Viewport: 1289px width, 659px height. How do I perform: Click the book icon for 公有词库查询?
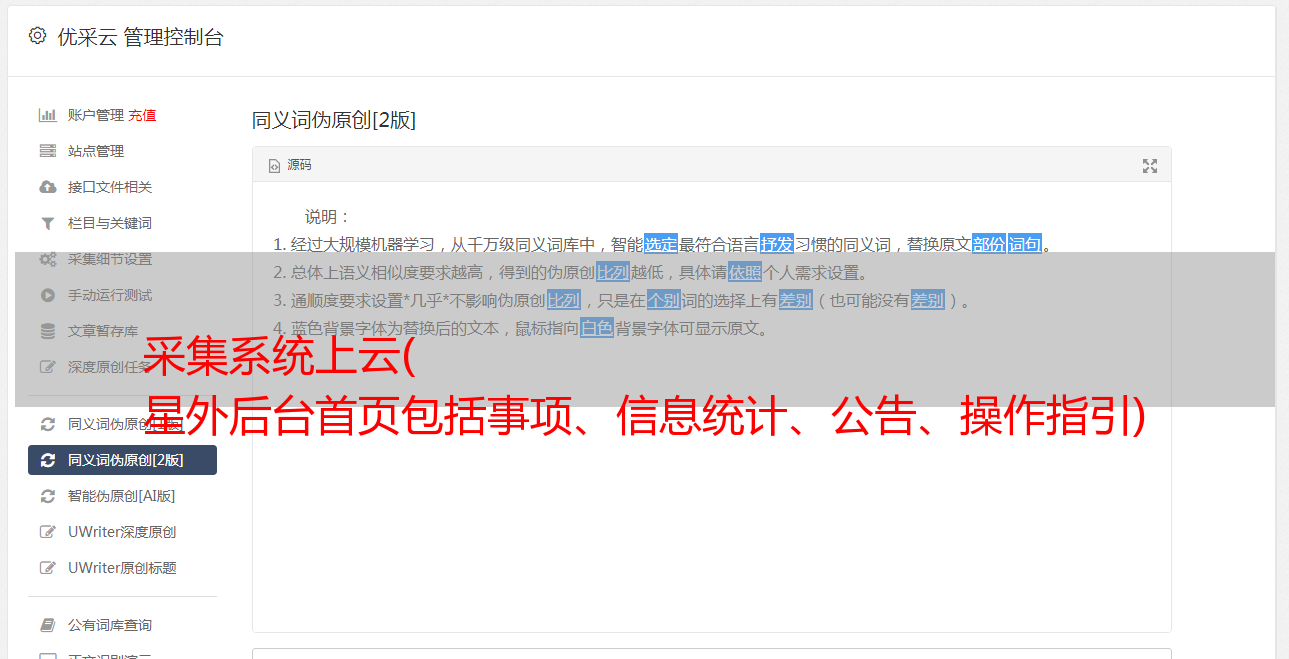click(47, 625)
